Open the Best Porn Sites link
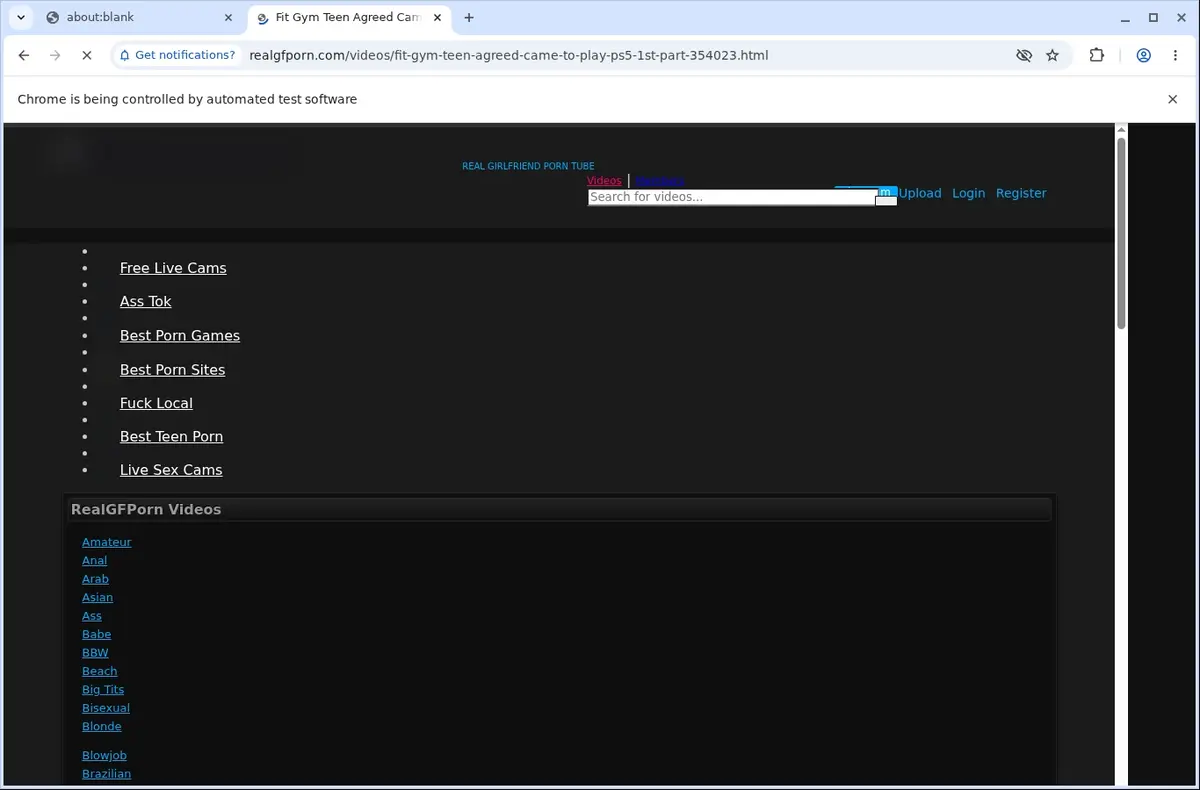Screen dimensions: 1200x790 172,369
